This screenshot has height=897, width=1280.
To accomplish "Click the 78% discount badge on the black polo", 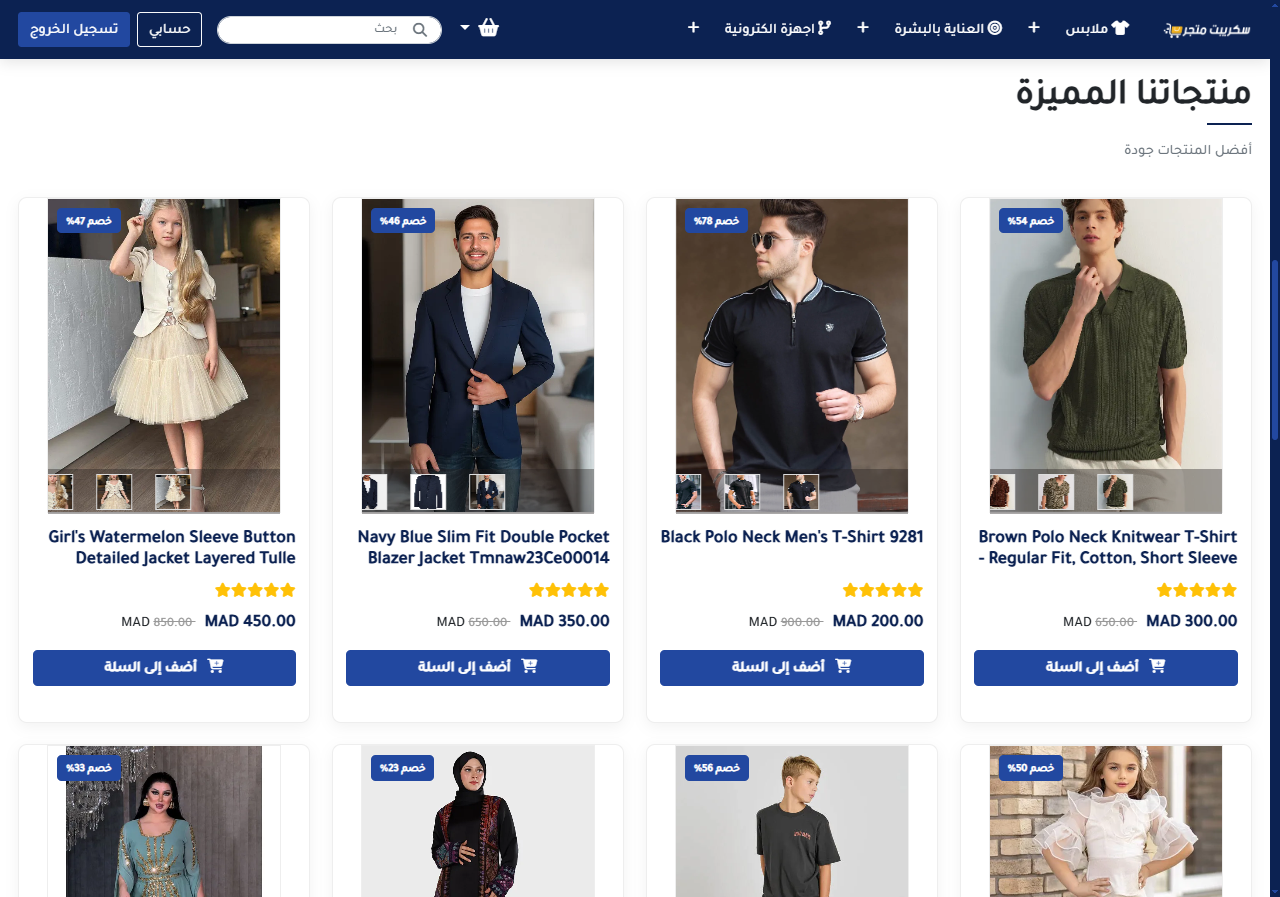I will pyautogui.click(x=716, y=221).
